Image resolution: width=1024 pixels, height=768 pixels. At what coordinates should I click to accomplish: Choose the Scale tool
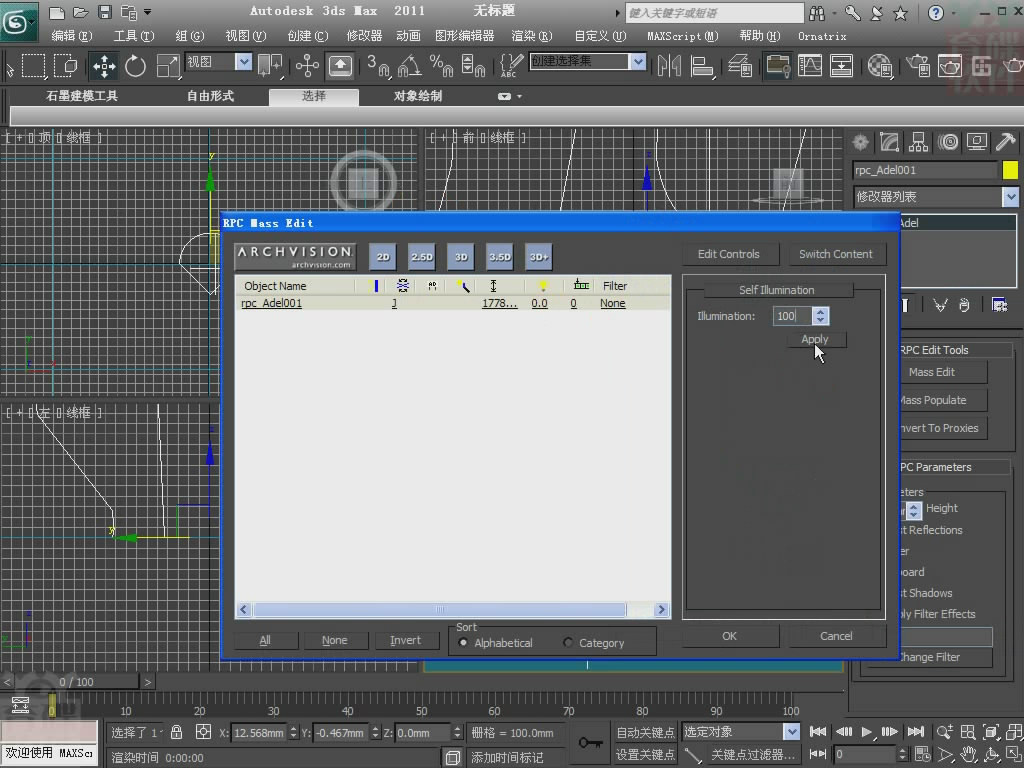point(168,66)
